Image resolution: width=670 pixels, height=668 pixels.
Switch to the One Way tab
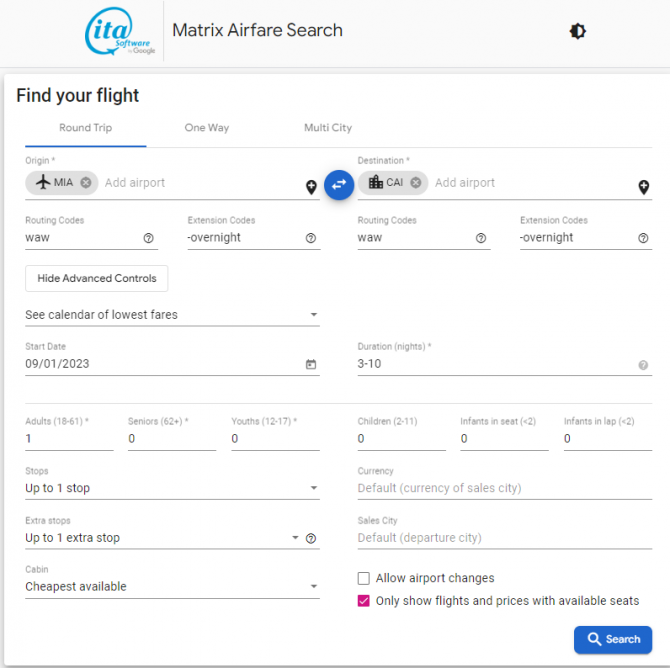pyautogui.click(x=207, y=128)
